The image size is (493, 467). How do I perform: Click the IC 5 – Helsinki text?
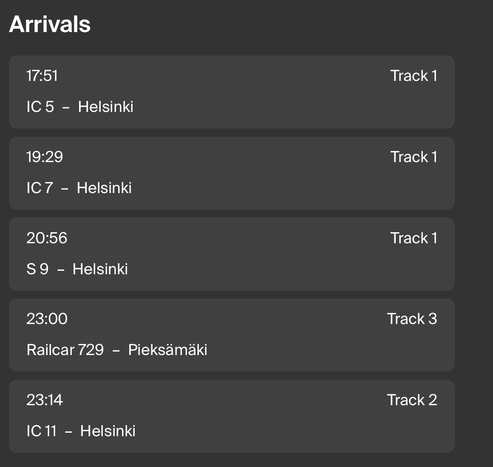80,107
